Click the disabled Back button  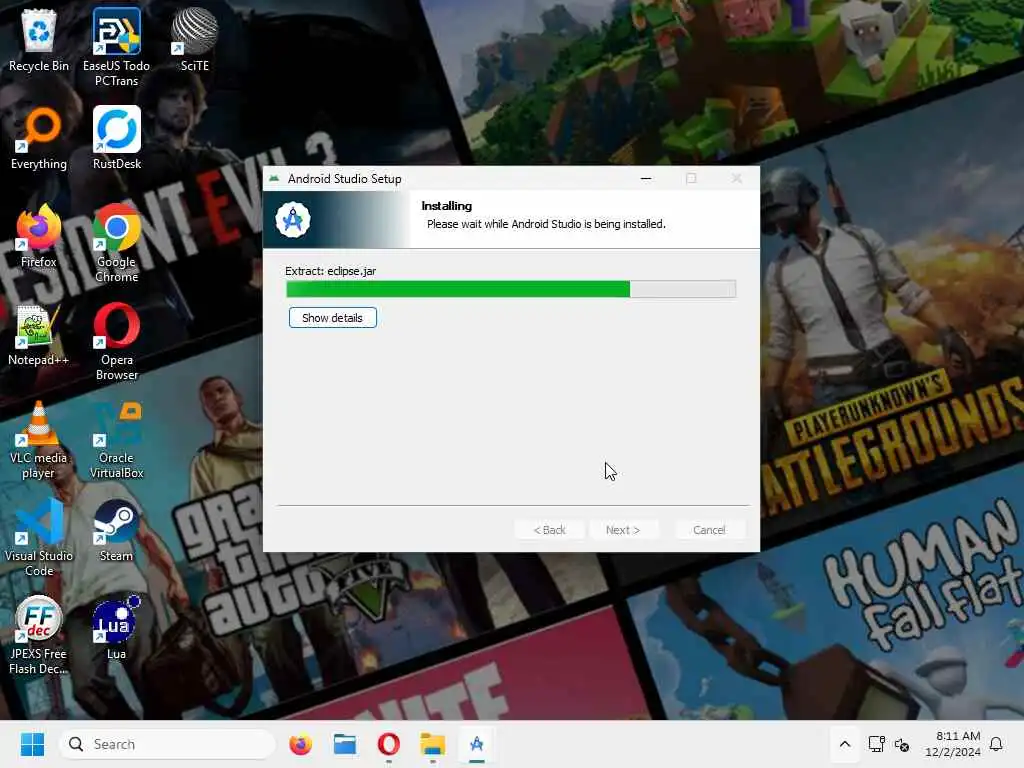(549, 530)
